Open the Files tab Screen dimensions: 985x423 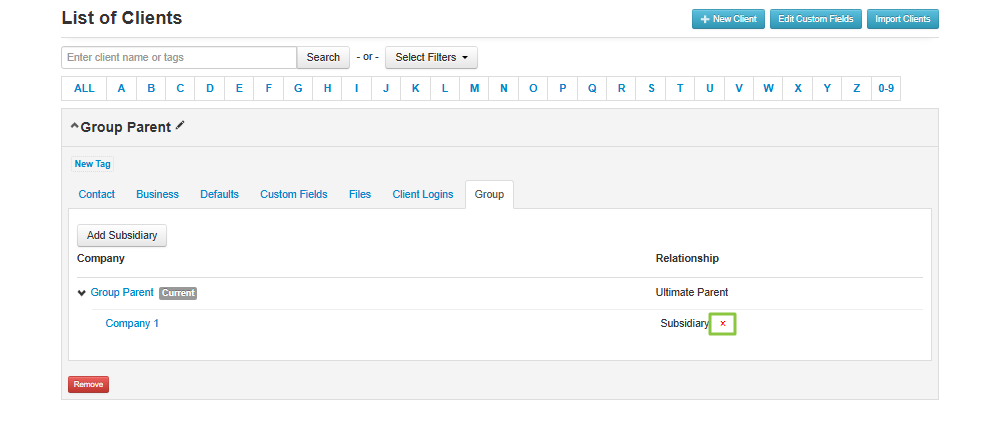(360, 194)
